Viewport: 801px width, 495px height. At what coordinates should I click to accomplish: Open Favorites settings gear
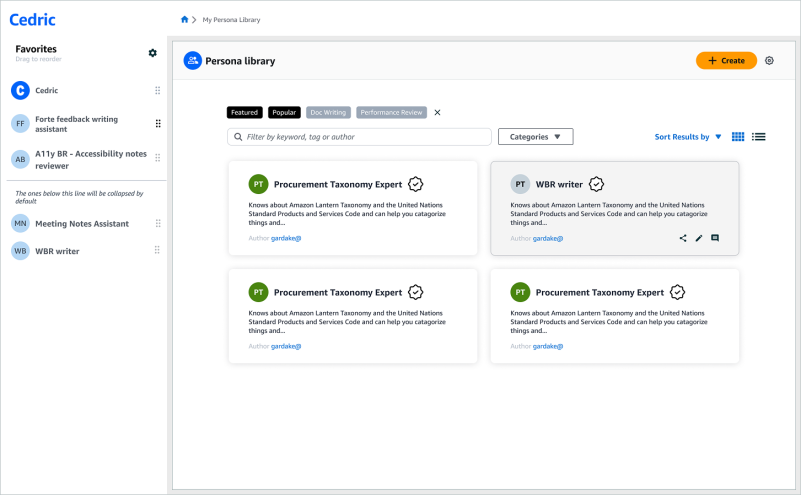153,53
